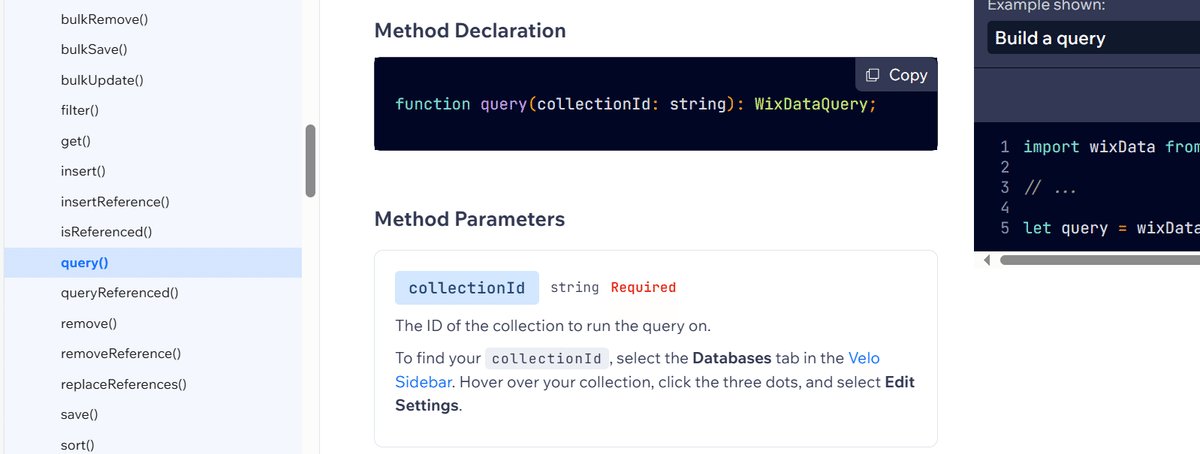The width and height of the screenshot is (1200, 454).
Task: Click the highlighted query() sidebar item
Action: coord(153,263)
